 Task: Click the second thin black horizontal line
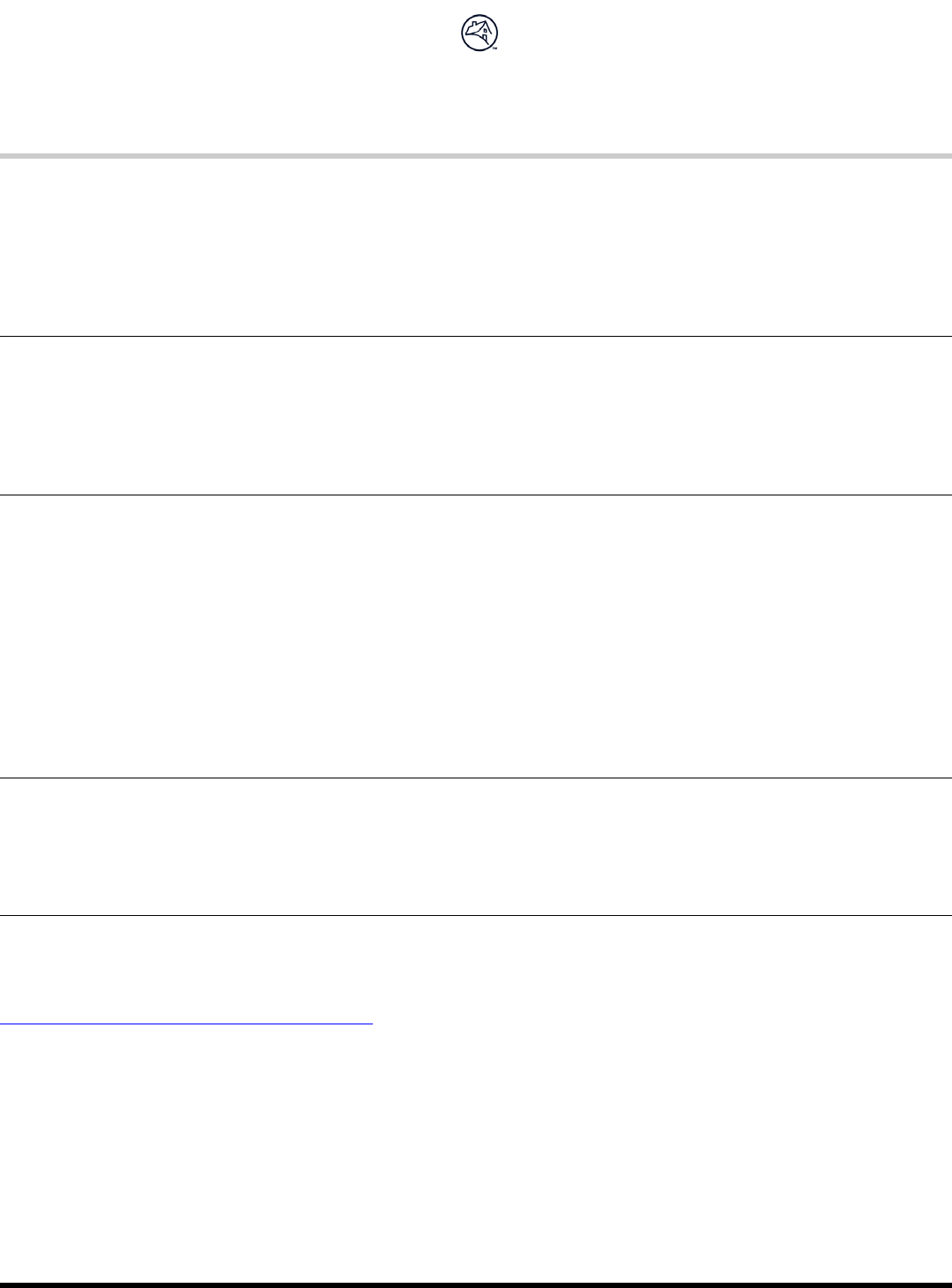476,495
